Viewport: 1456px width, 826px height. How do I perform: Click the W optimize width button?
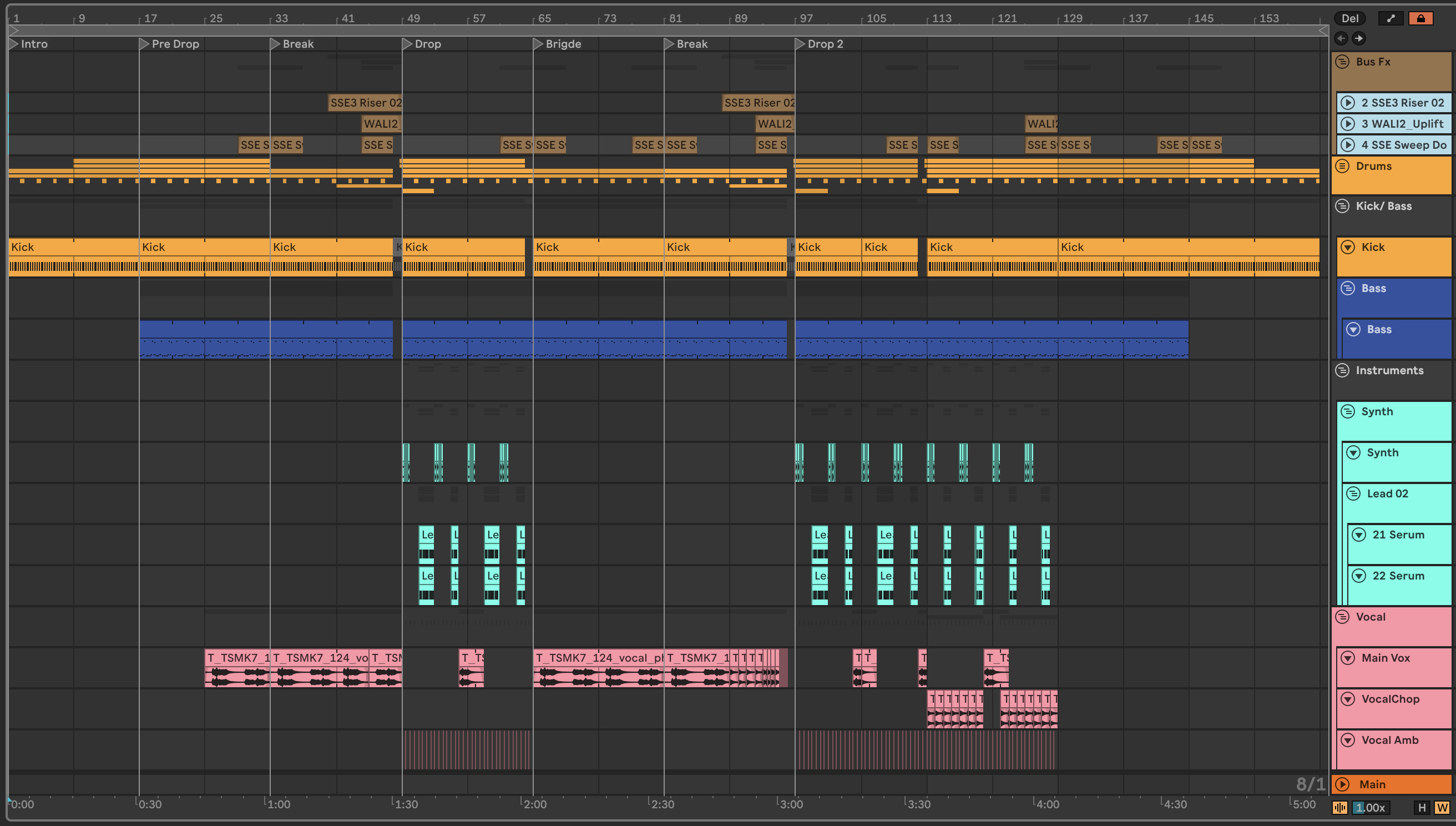tap(1442, 807)
